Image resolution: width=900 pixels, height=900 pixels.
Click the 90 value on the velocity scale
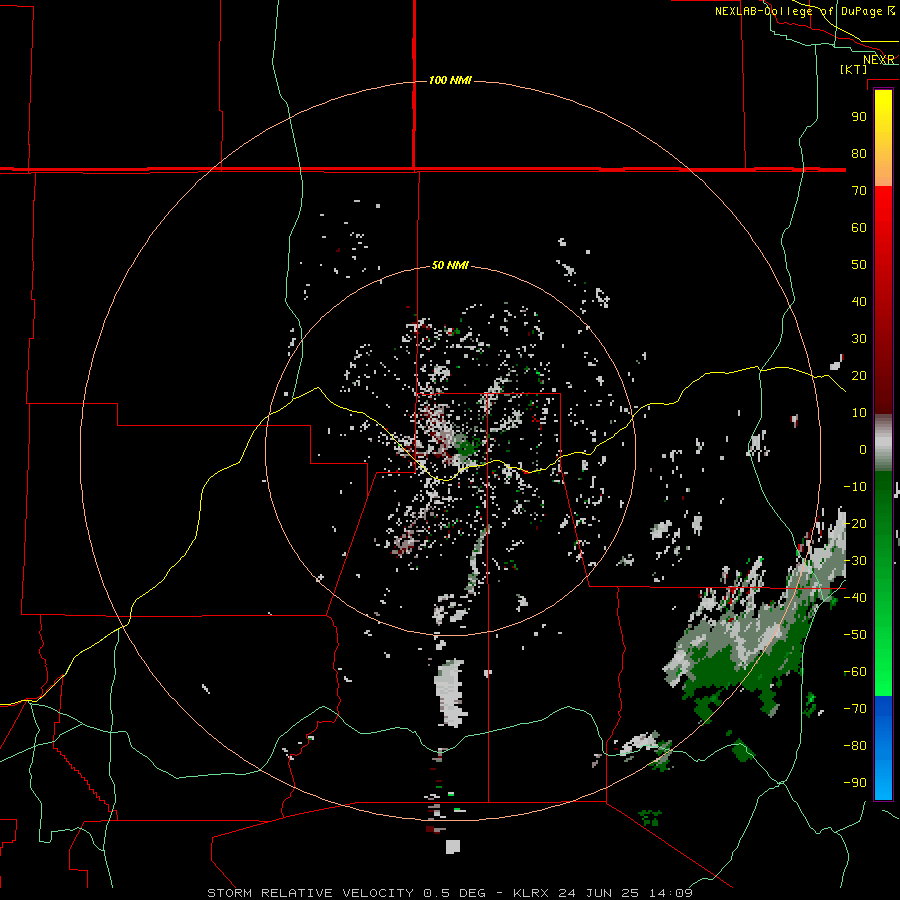point(859,117)
